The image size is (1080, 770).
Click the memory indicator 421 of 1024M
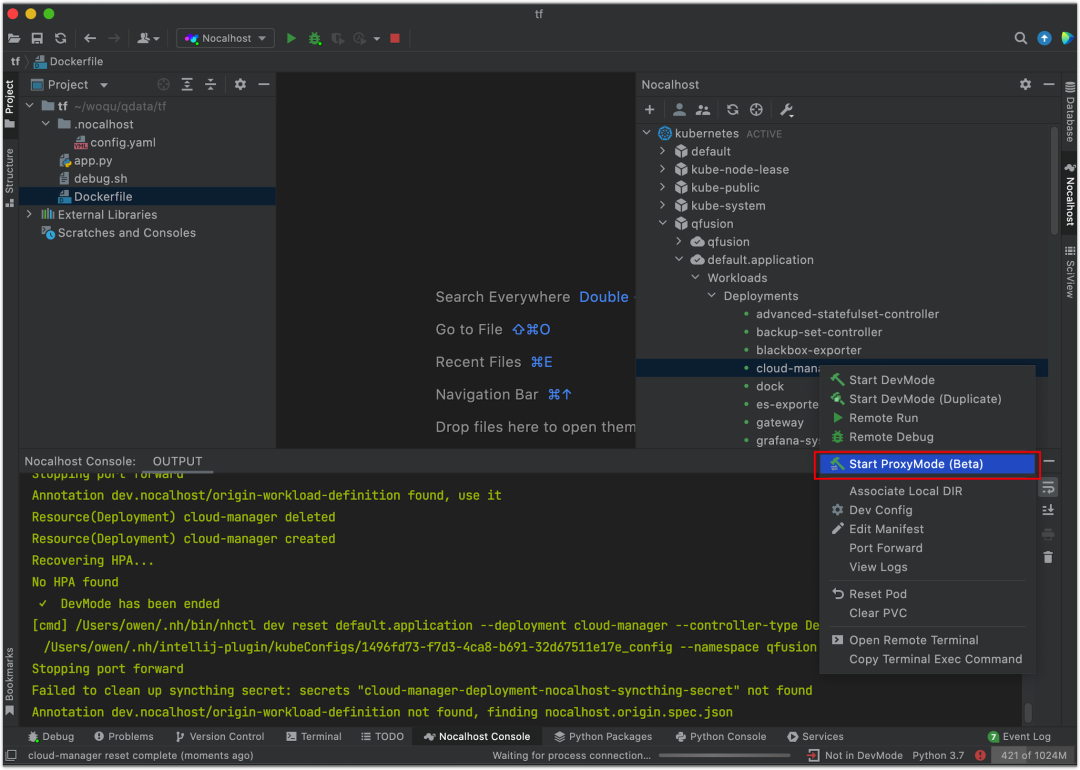click(x=1034, y=756)
